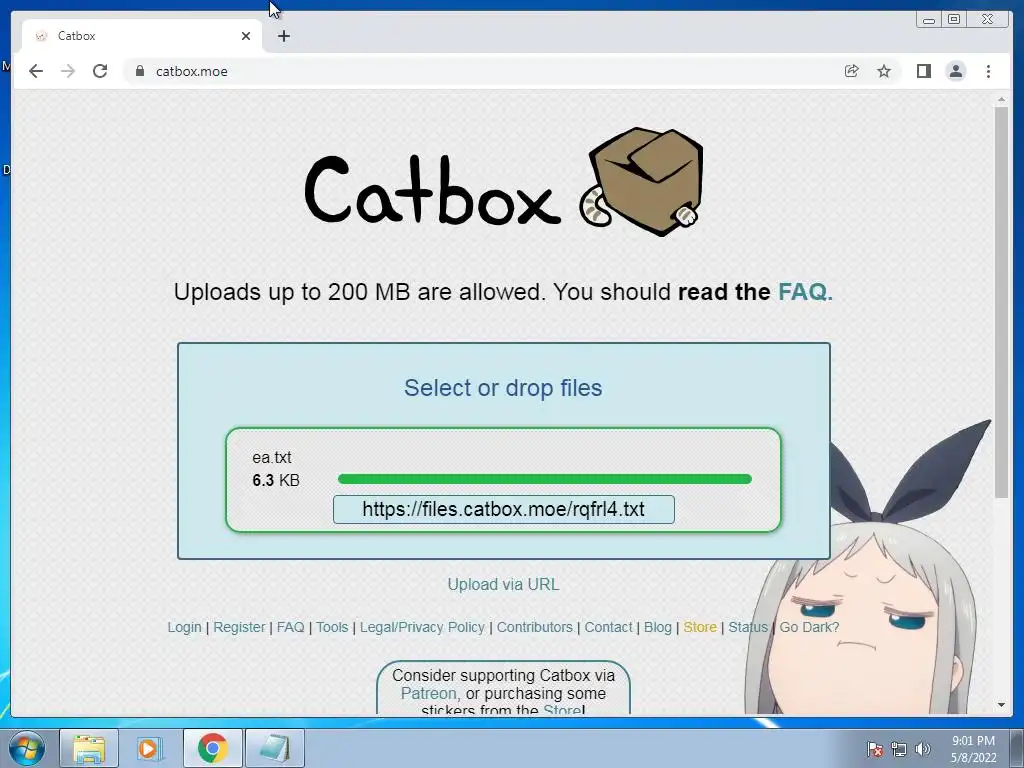Open Windows Explorer from the taskbar
Viewport: 1024px width, 768px height.
[89, 748]
